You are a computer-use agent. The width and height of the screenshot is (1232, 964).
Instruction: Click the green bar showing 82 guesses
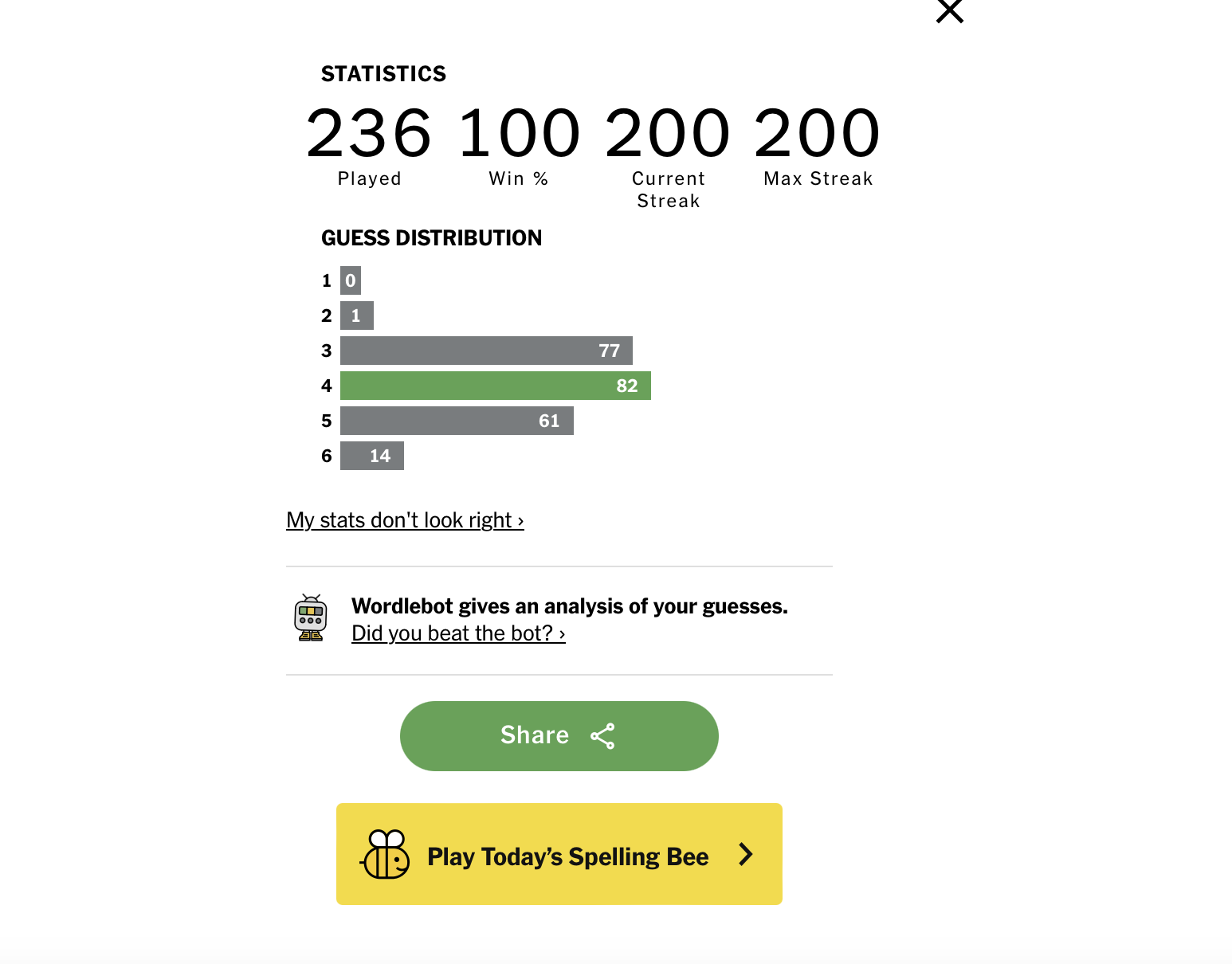(x=495, y=386)
